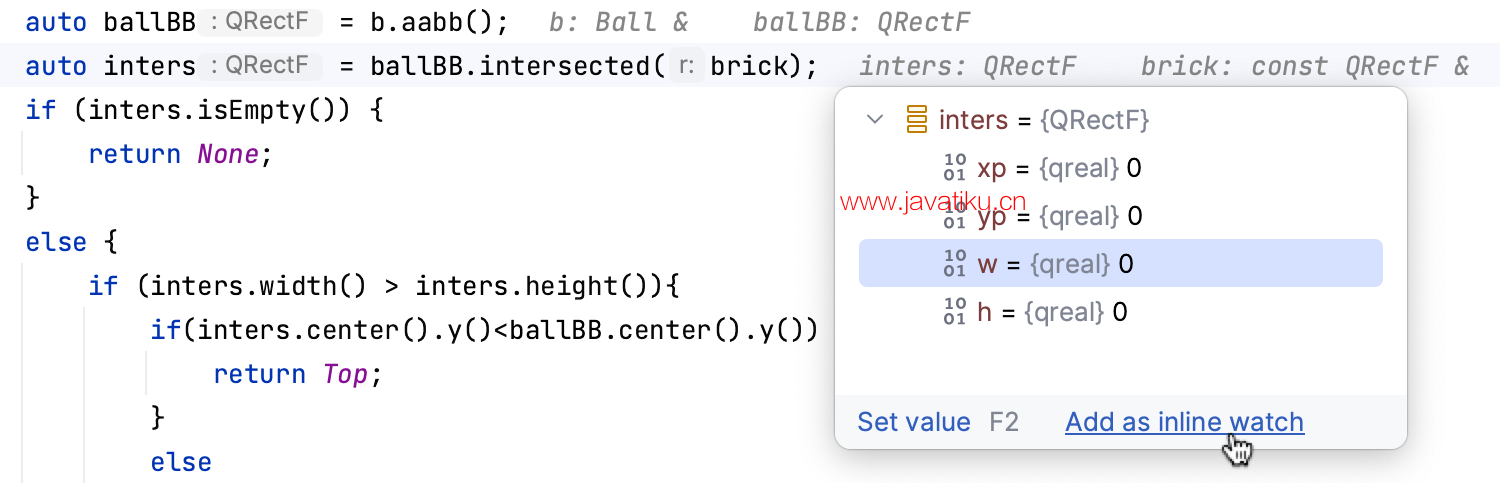Viewport: 1500px width, 483px height.
Task: Click the r: parameter hint before brick
Action: point(687,66)
